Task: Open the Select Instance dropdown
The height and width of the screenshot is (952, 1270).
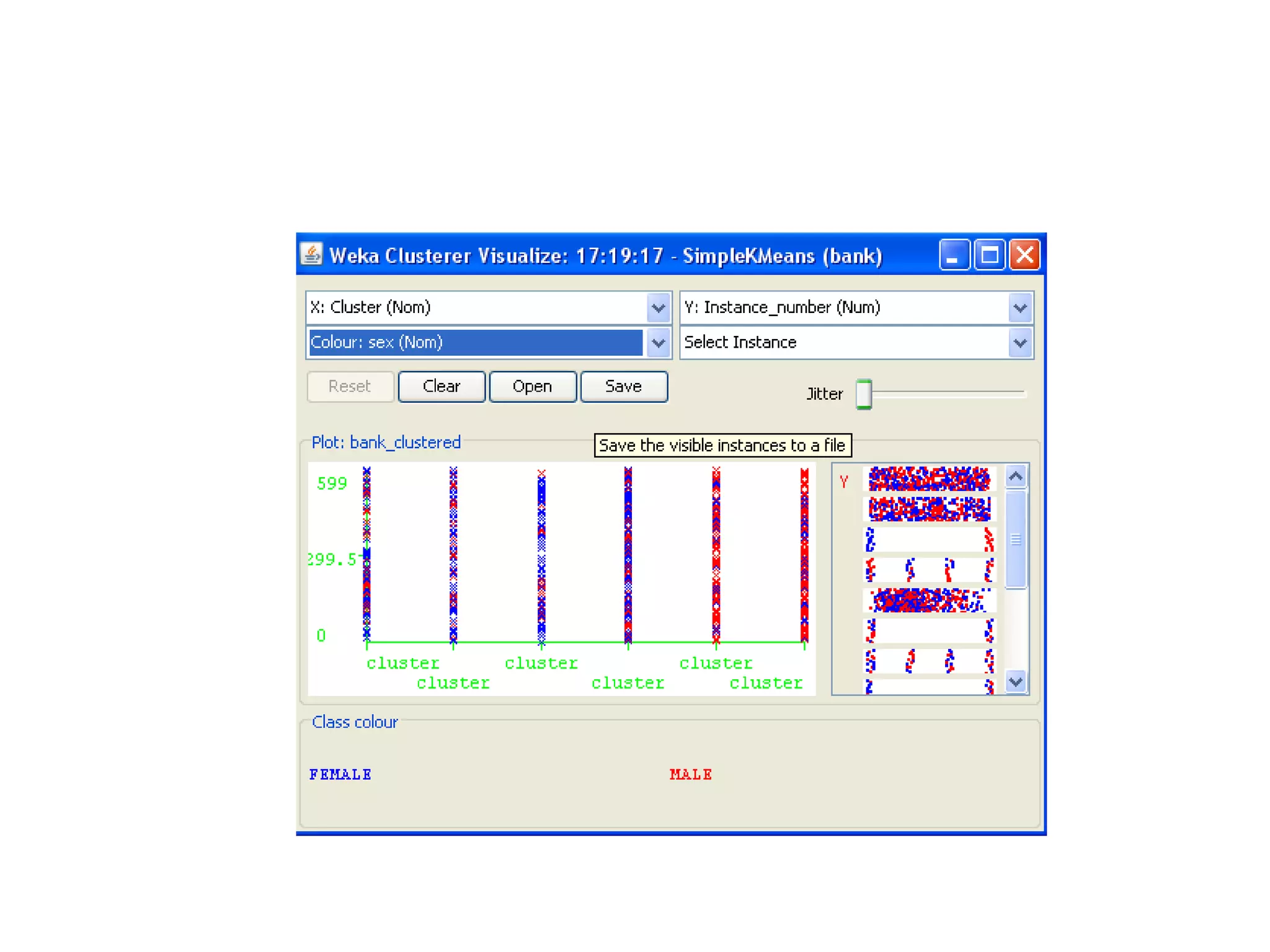Action: (x=1019, y=342)
